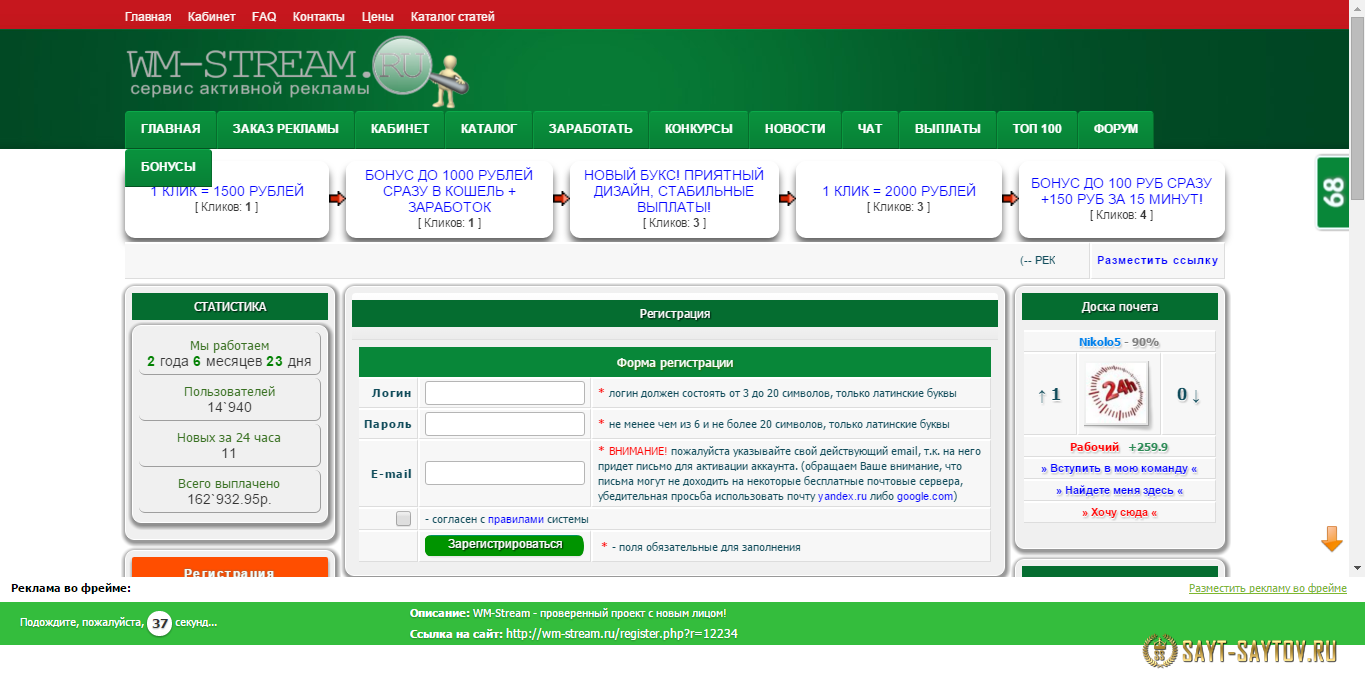Open FAQ in the top red bar
Screen dimensions: 1365x676
point(264,17)
